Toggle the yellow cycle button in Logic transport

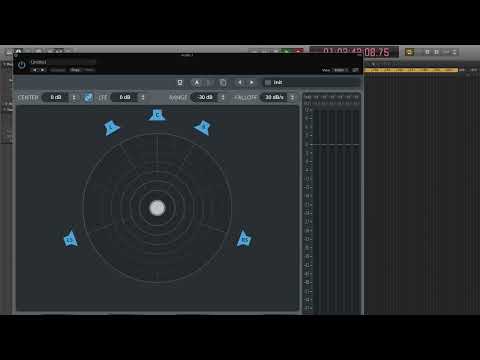(x=409, y=52)
